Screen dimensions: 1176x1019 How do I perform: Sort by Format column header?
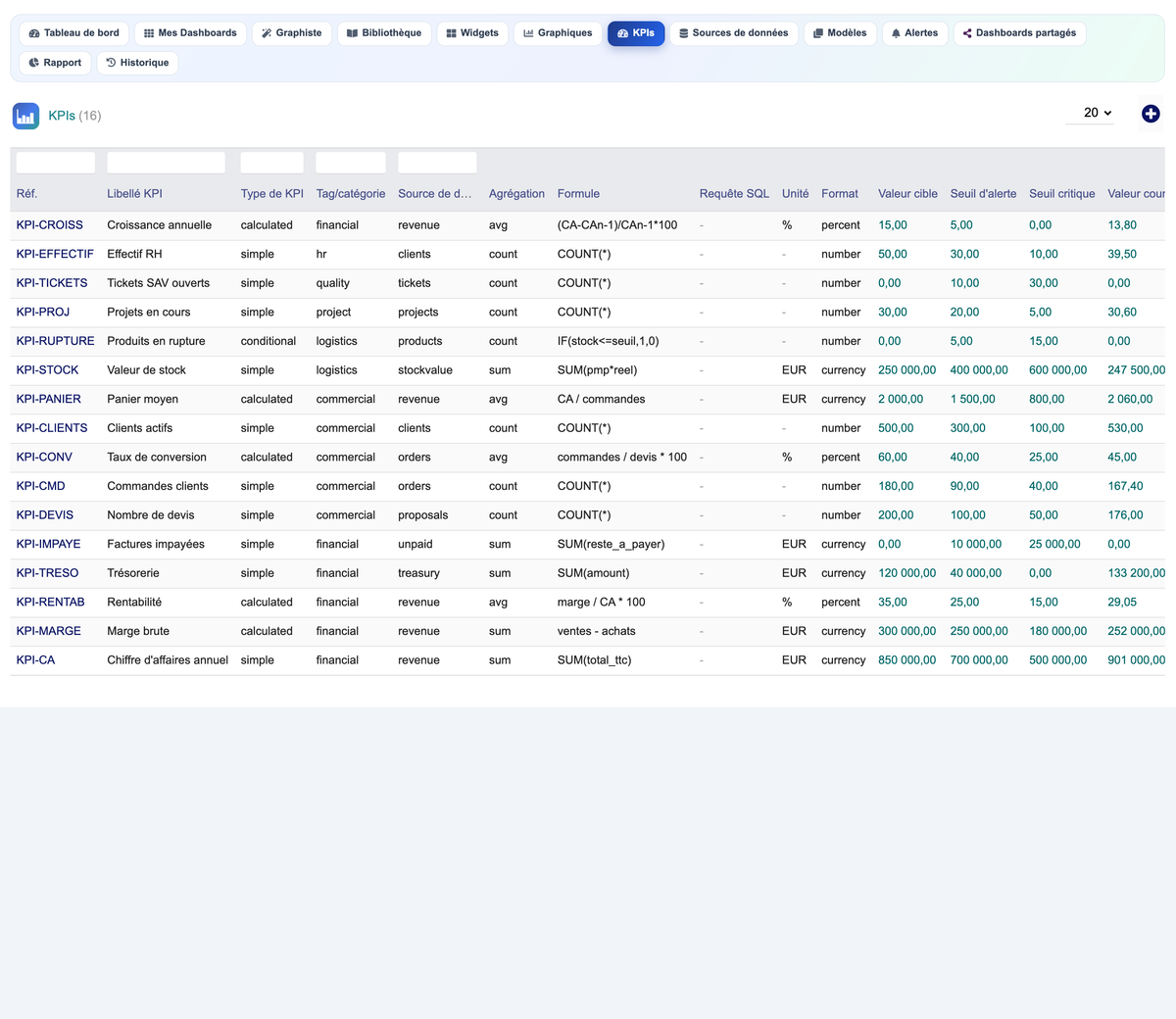(840, 194)
